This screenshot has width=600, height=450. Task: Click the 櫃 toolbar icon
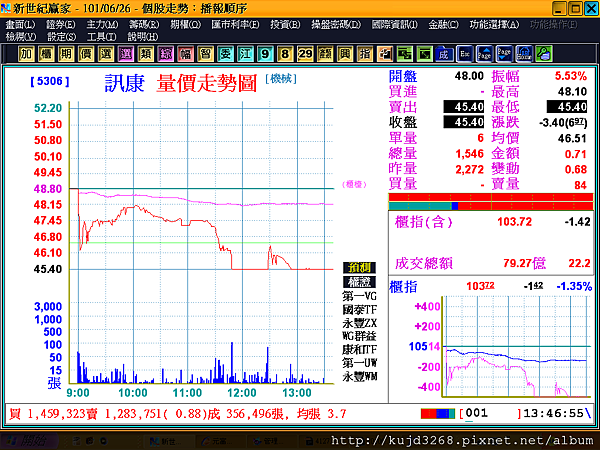(x=46, y=54)
